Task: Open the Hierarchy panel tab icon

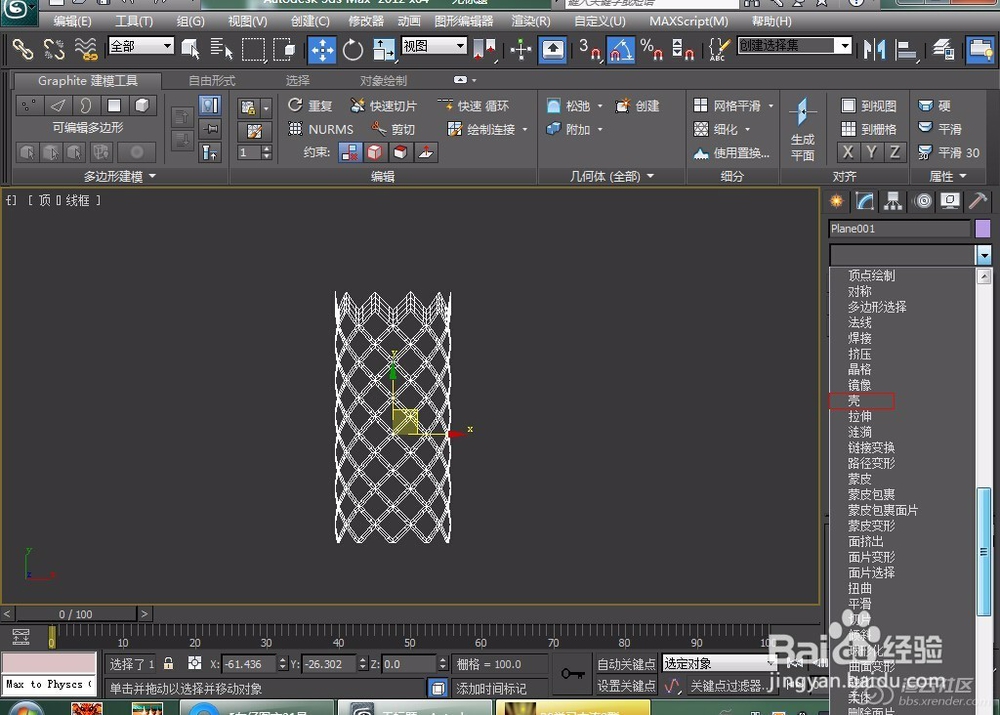Action: pos(893,201)
